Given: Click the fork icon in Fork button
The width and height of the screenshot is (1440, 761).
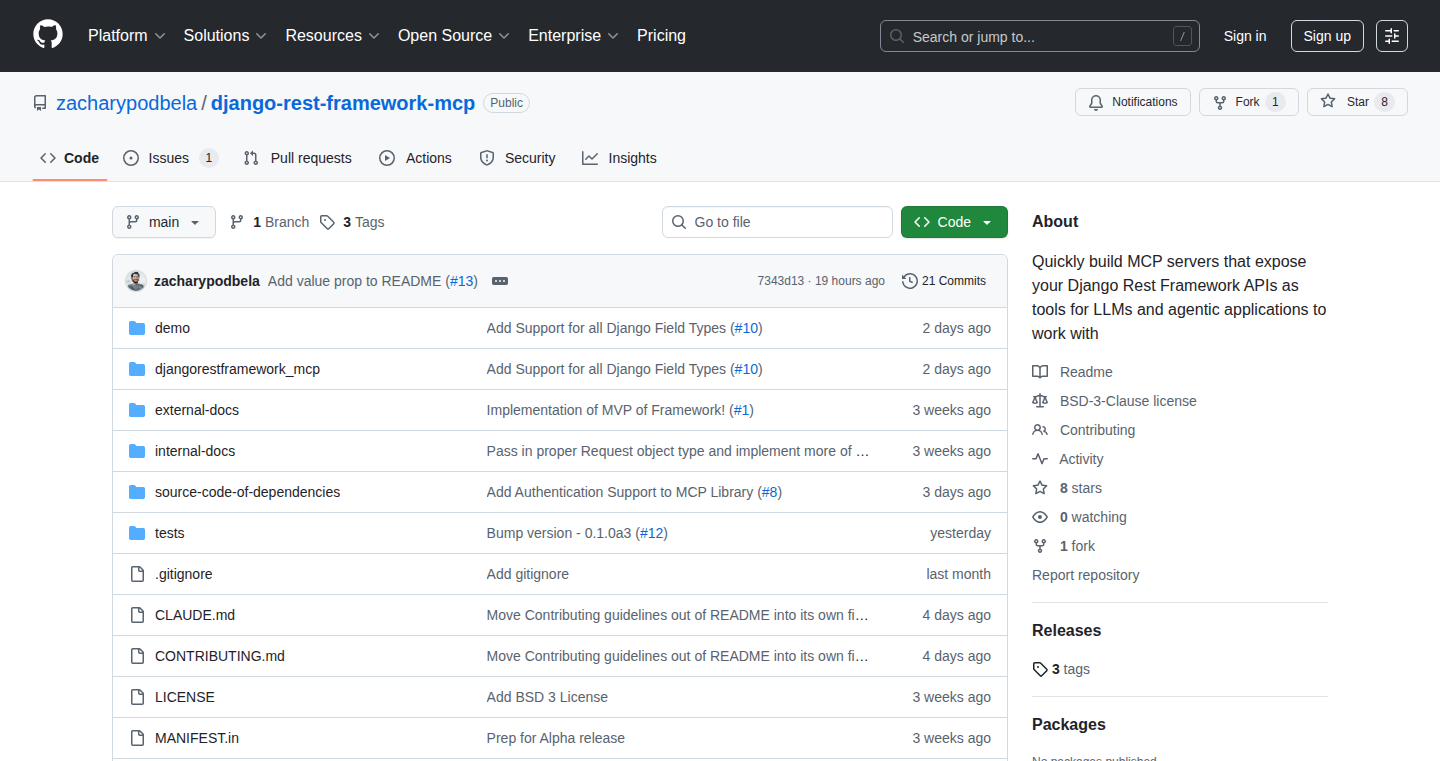Looking at the screenshot, I should pyautogui.click(x=1220, y=102).
